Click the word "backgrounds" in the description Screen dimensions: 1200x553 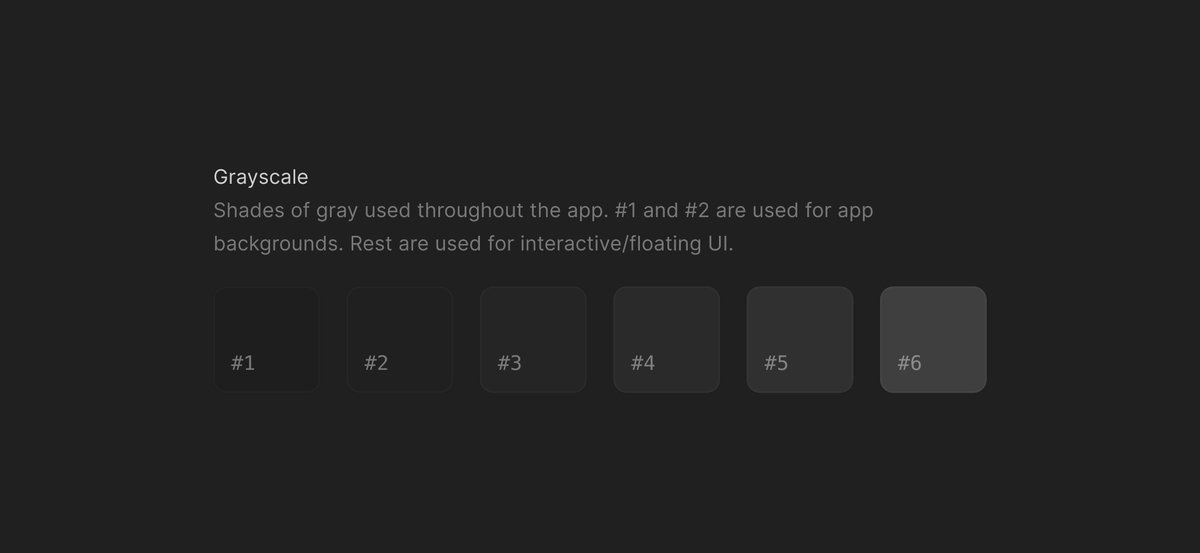pos(279,244)
